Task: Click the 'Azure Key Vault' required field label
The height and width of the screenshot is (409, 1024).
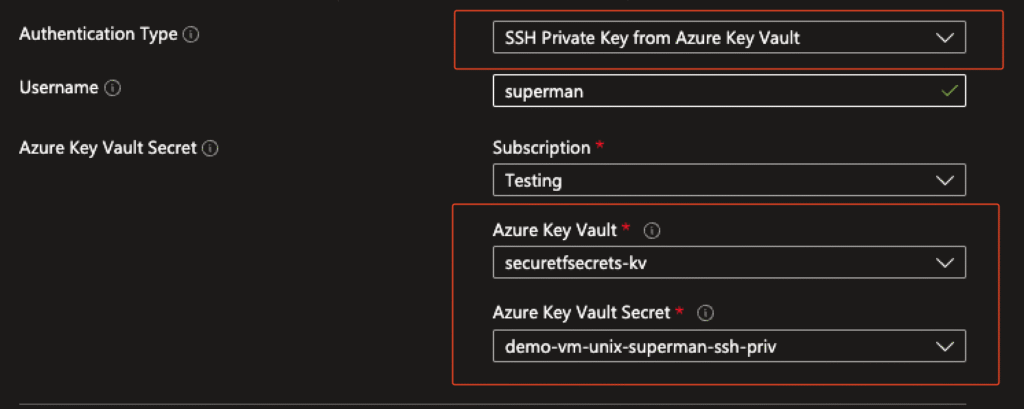Action: tap(554, 230)
